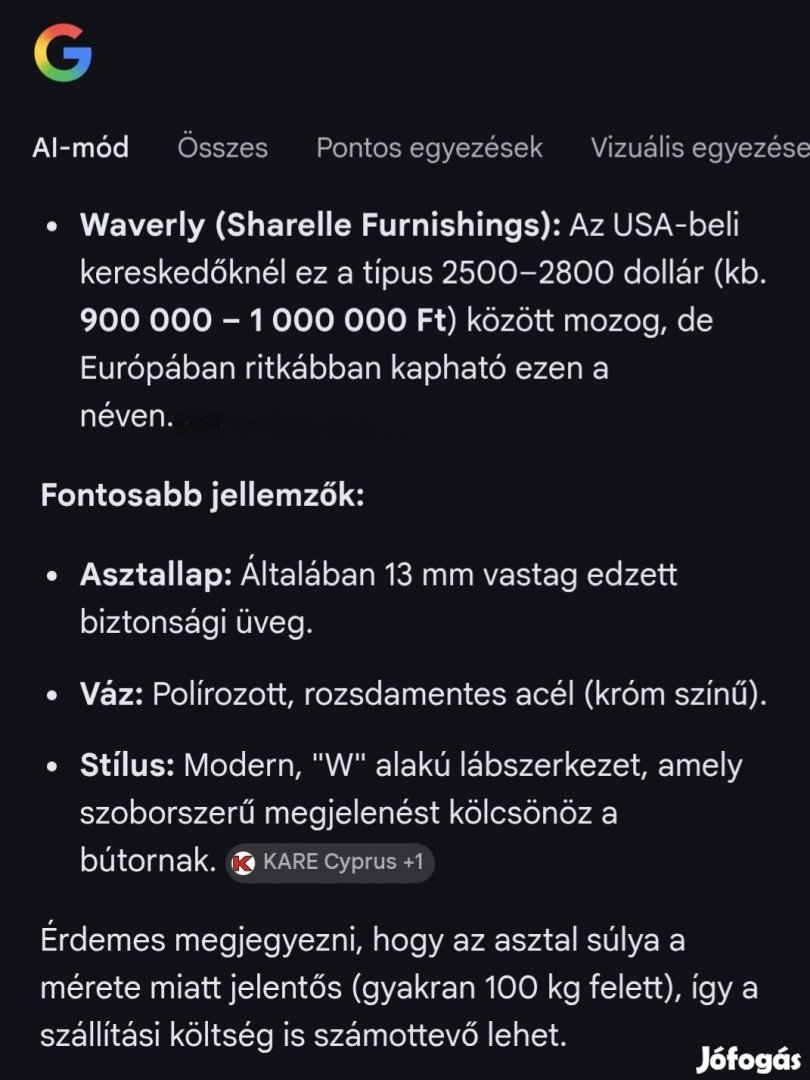
Task: Switch to the AI-mód tab
Action: pos(80,148)
